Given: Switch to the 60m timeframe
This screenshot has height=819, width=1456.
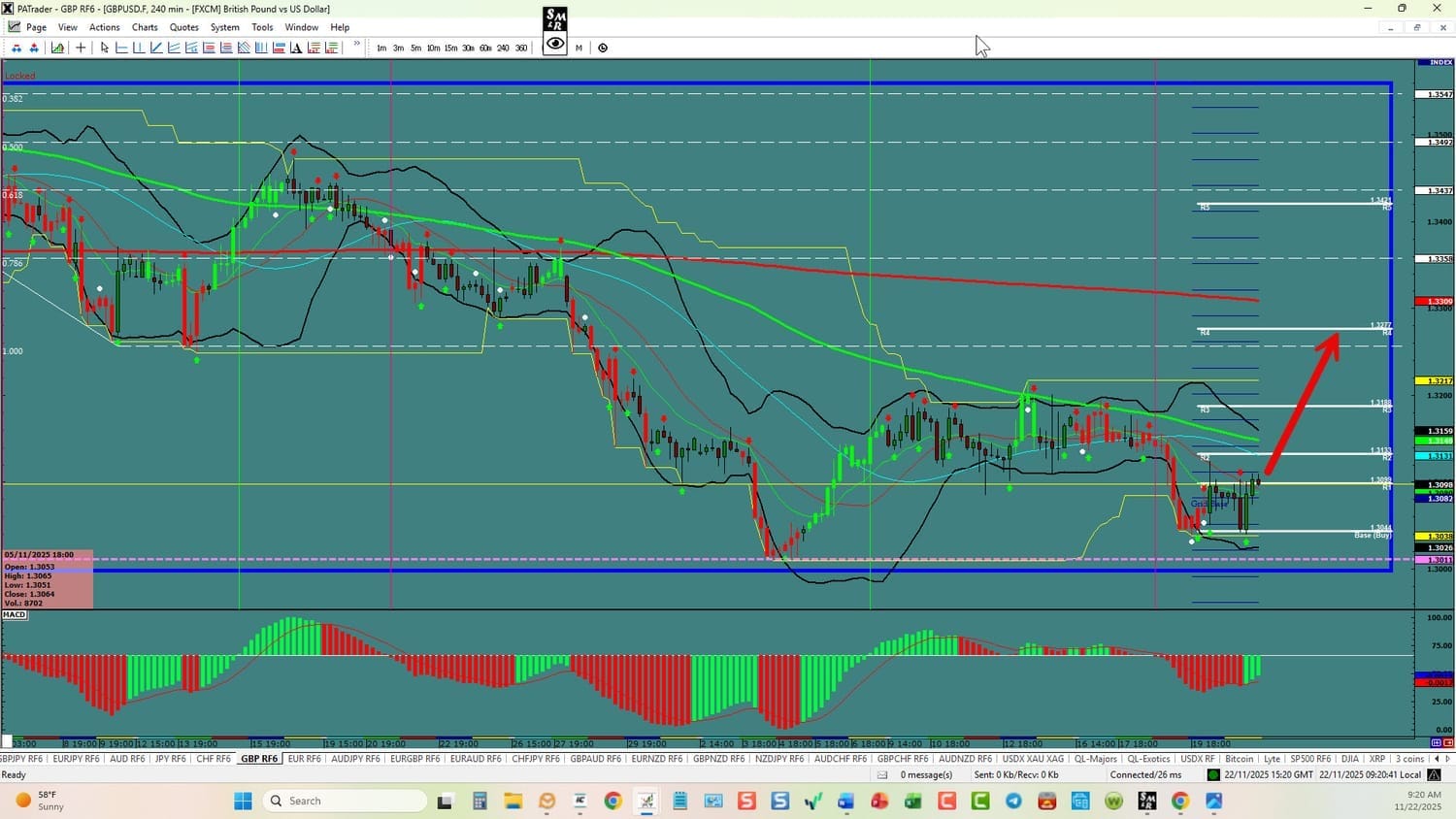Looking at the screenshot, I should pyautogui.click(x=485, y=48).
